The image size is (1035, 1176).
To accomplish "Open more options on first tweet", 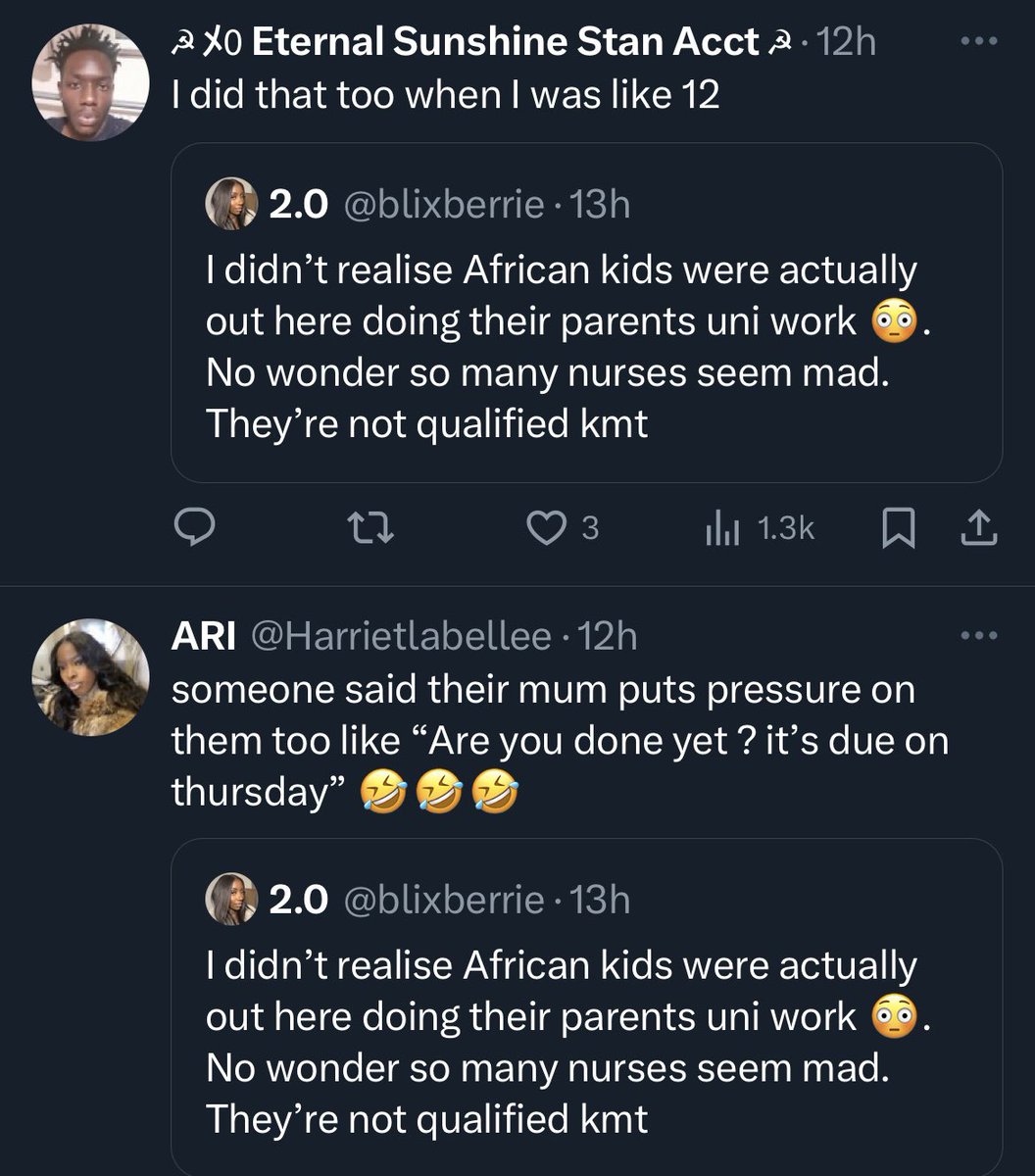I will coord(979,42).
